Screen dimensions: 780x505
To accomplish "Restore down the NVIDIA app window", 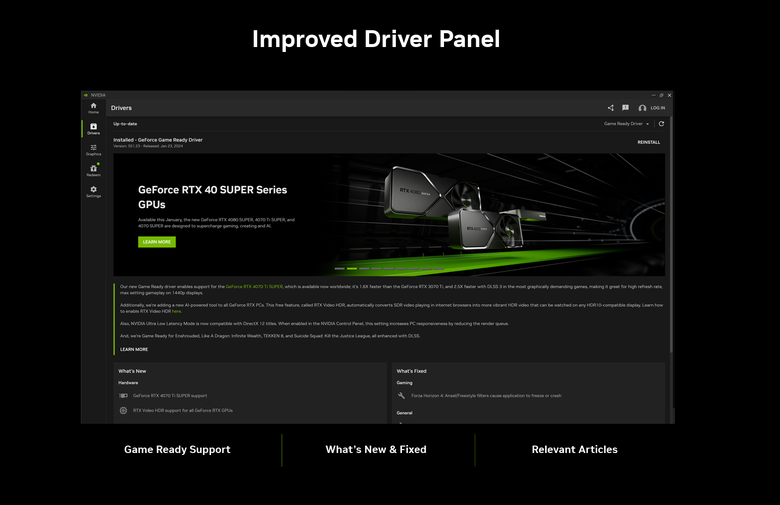I will 661,95.
